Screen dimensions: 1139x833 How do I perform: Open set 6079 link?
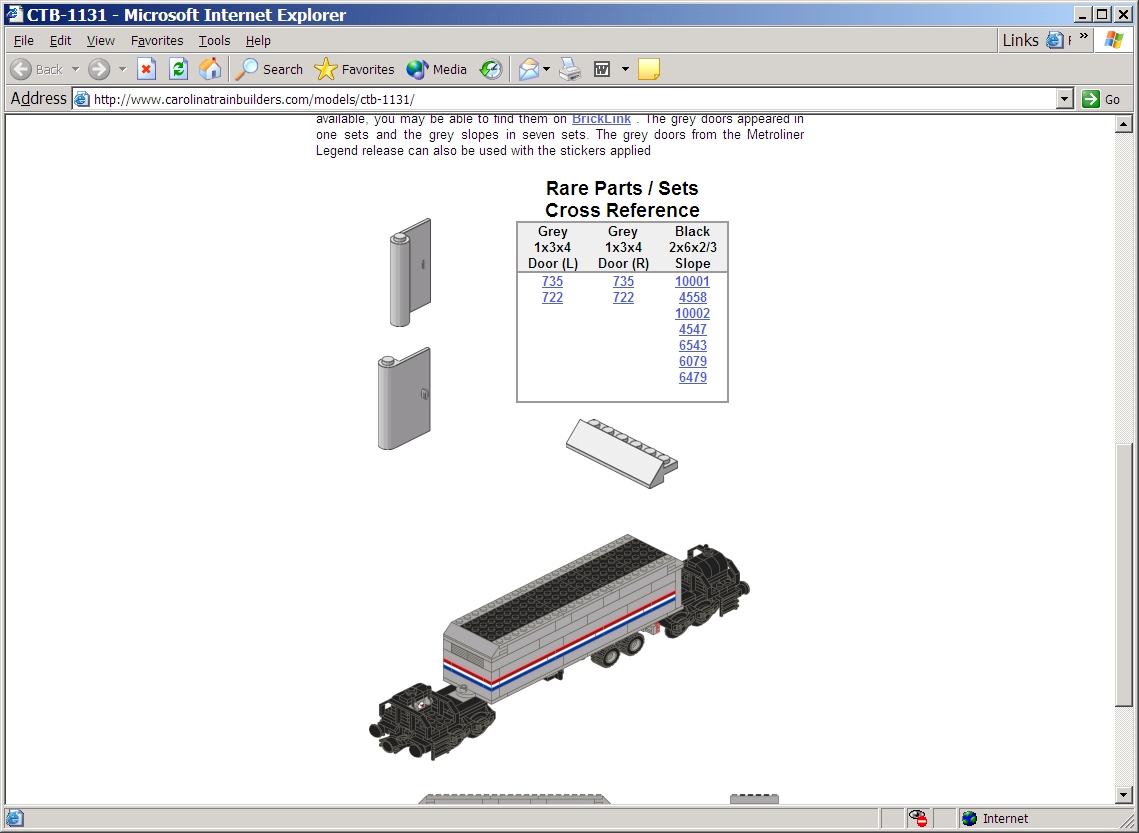coord(692,361)
